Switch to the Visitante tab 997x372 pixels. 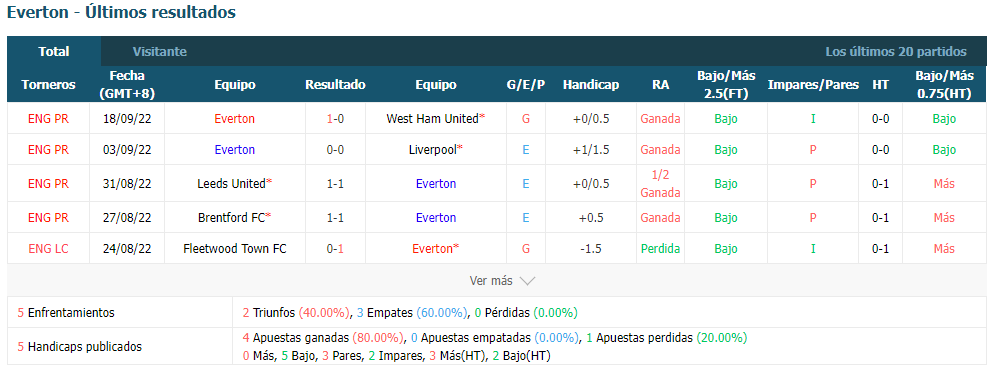pyautogui.click(x=160, y=52)
